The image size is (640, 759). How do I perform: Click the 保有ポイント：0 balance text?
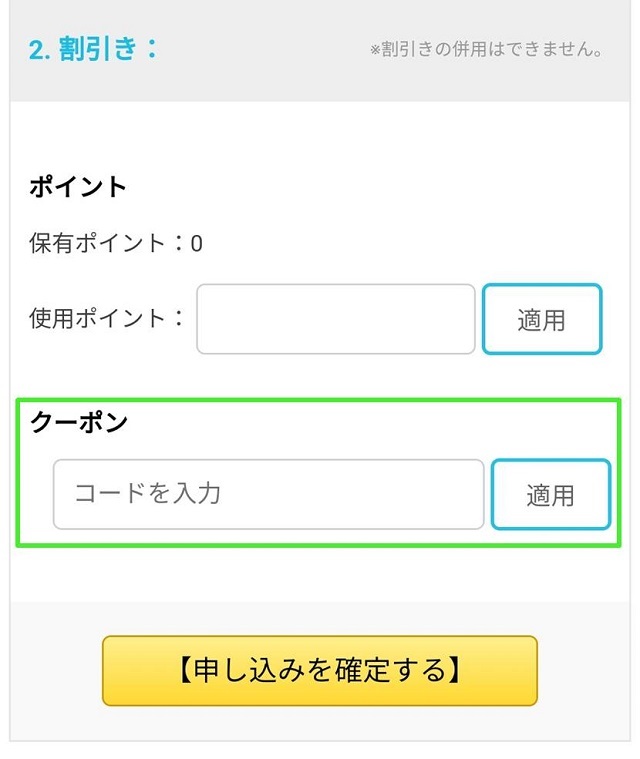116,243
